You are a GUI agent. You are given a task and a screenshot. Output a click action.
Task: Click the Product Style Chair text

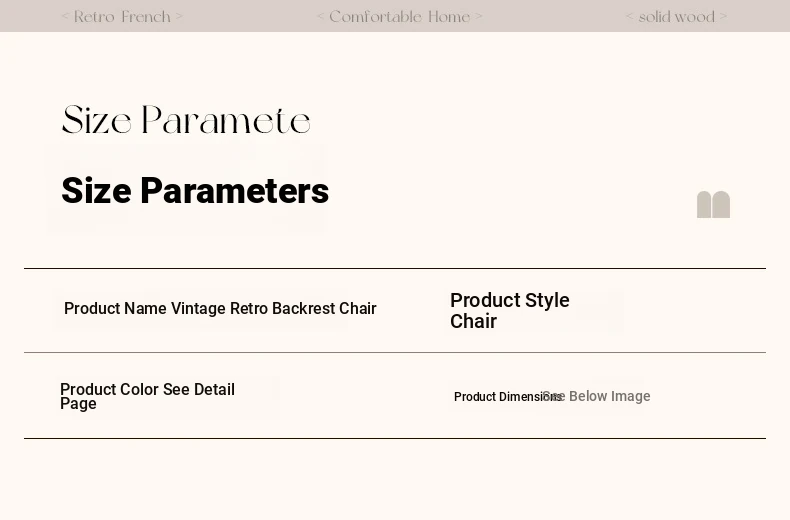(x=510, y=311)
